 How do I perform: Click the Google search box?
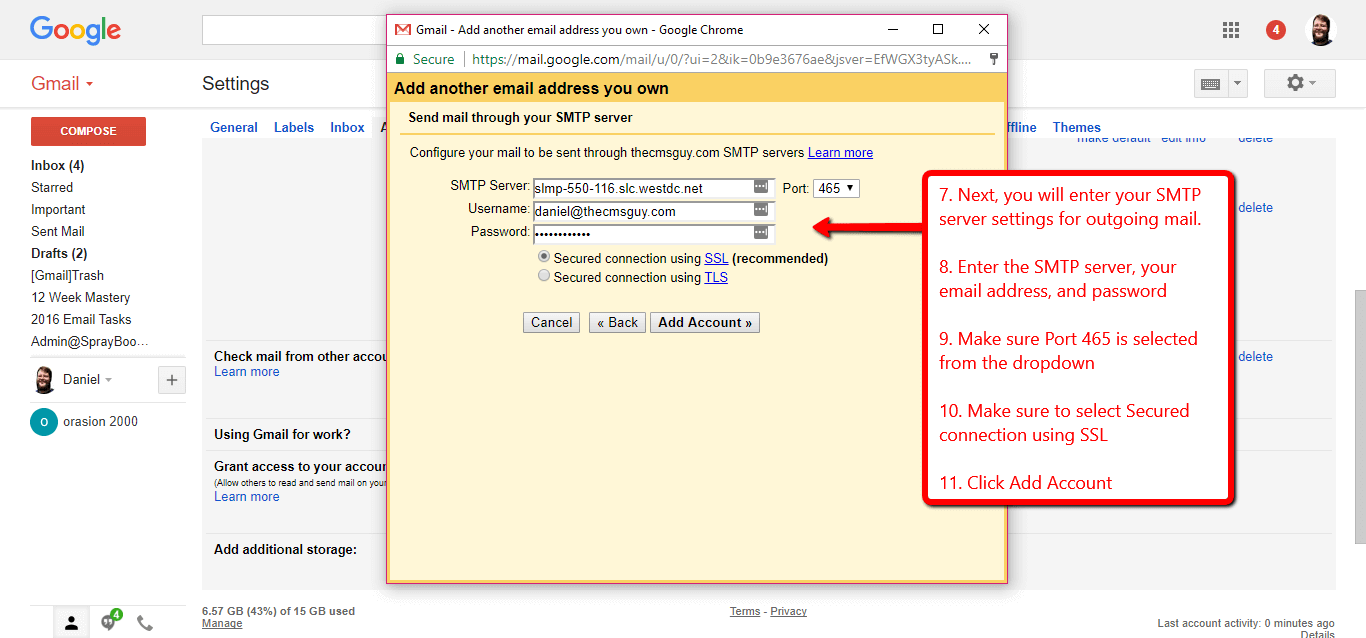tap(294, 30)
